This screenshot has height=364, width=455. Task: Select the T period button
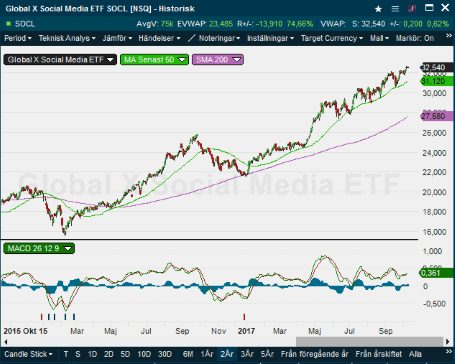click(x=66, y=354)
